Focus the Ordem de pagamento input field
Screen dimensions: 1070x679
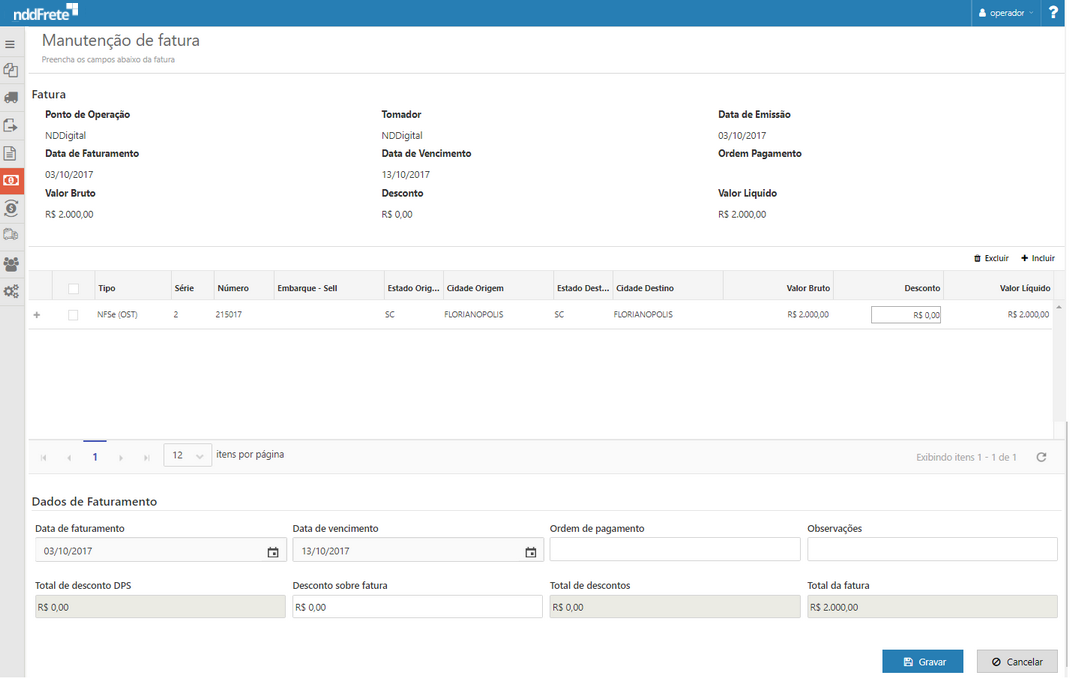[675, 550]
